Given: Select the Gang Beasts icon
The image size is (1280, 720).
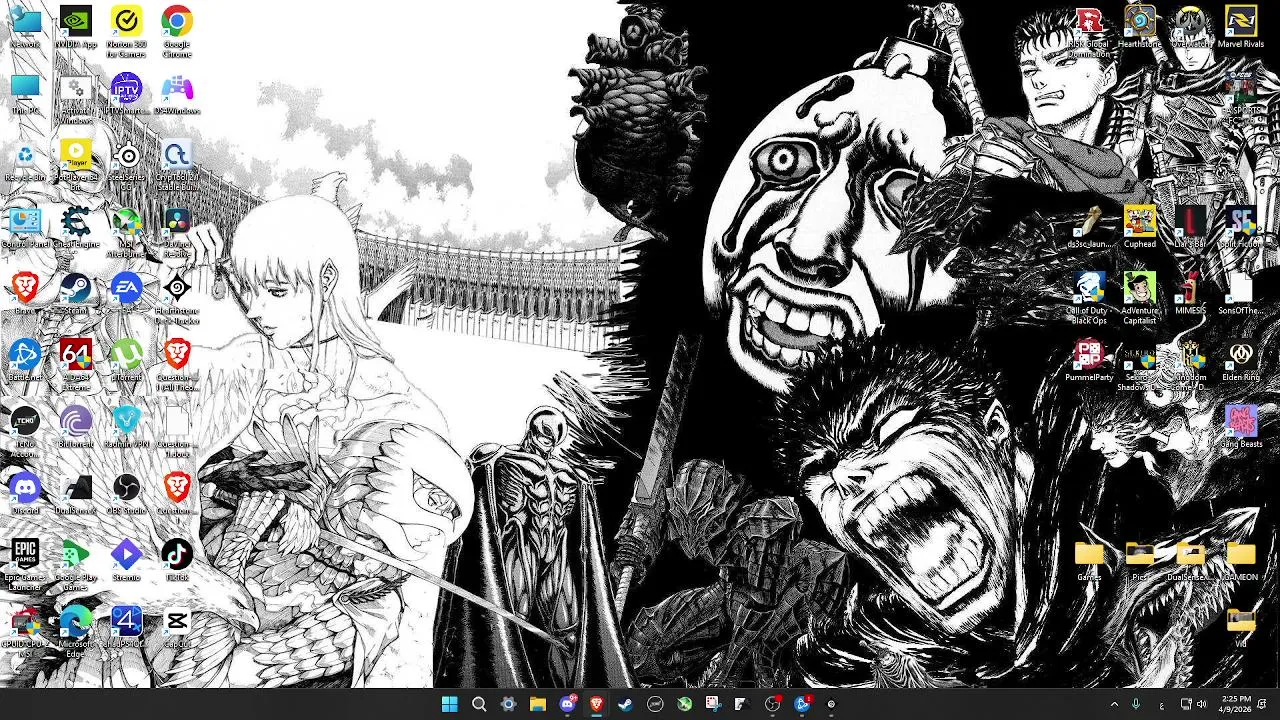Looking at the screenshot, I should coord(1241,427).
